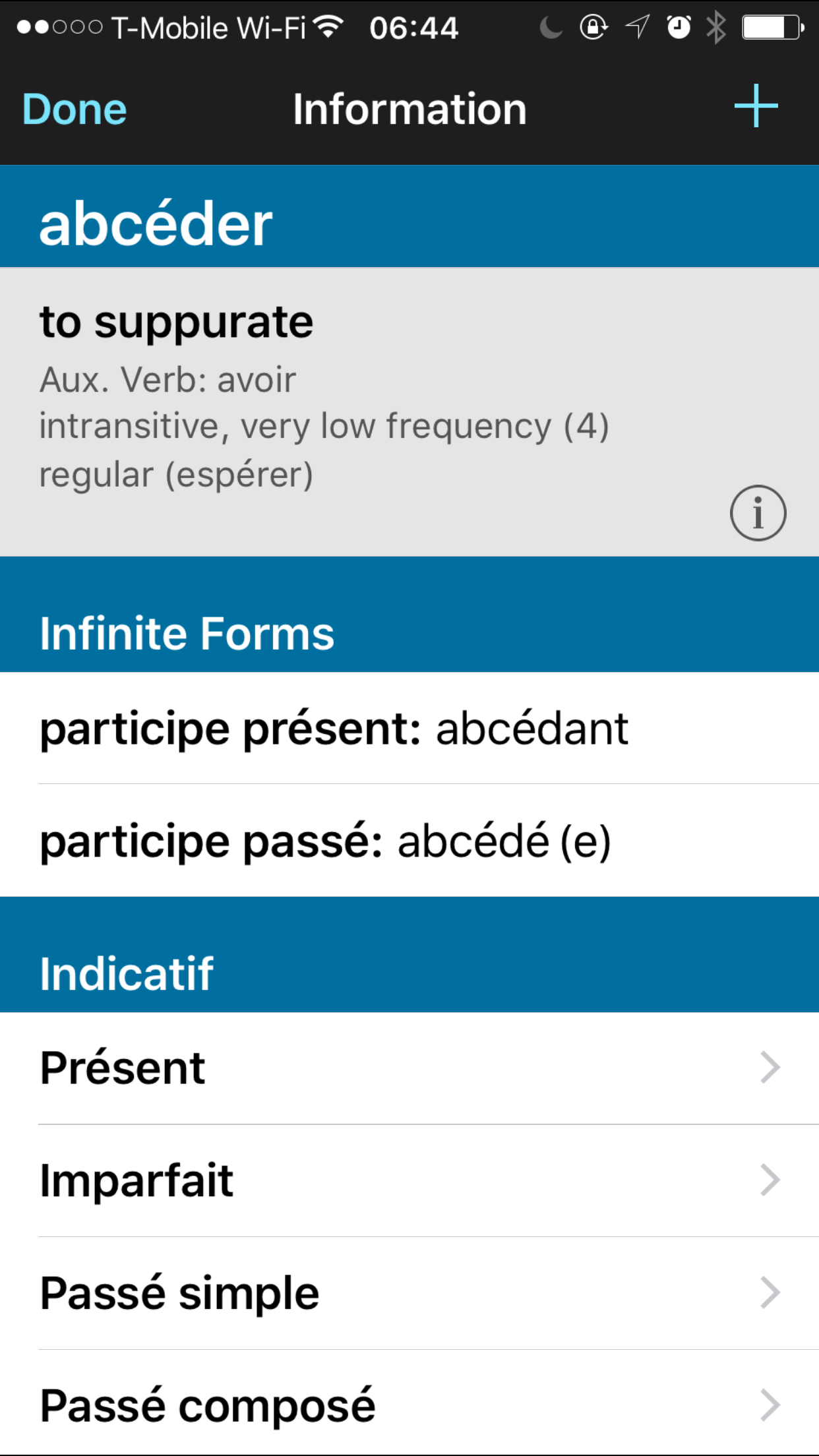
Task: Tap the plus add icon
Action: (756, 106)
